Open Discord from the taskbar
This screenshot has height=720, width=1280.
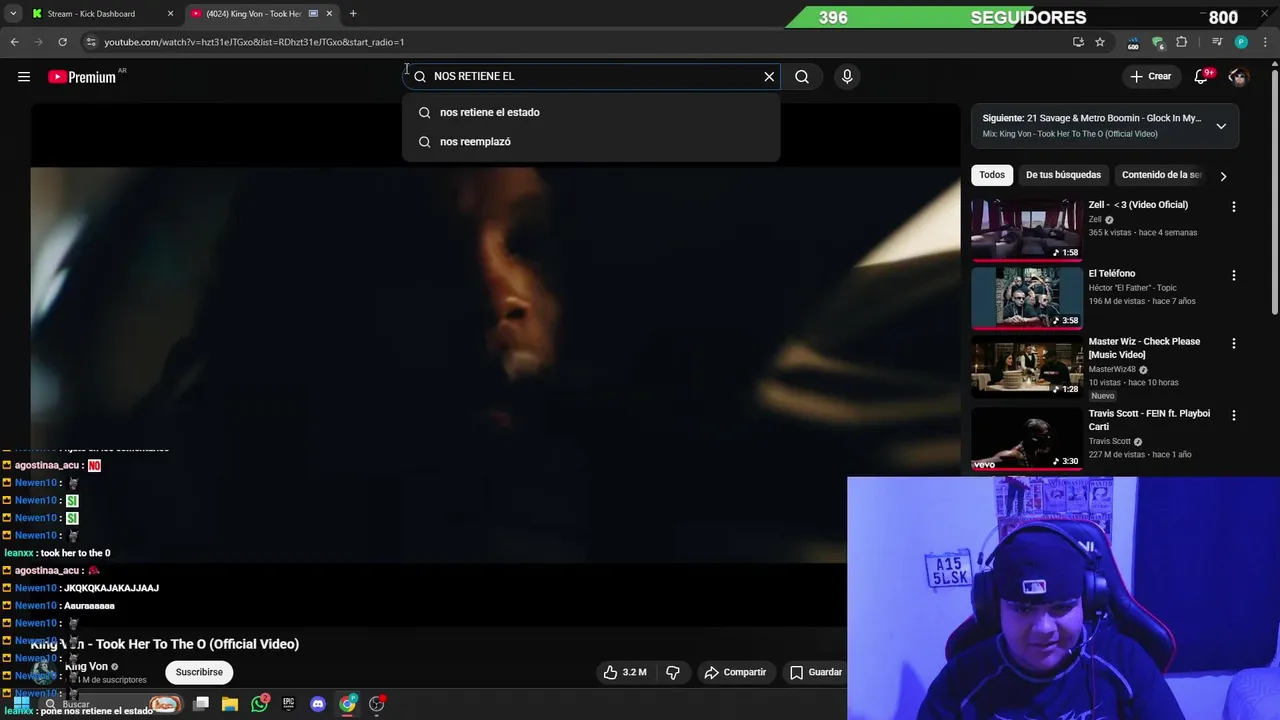[318, 704]
